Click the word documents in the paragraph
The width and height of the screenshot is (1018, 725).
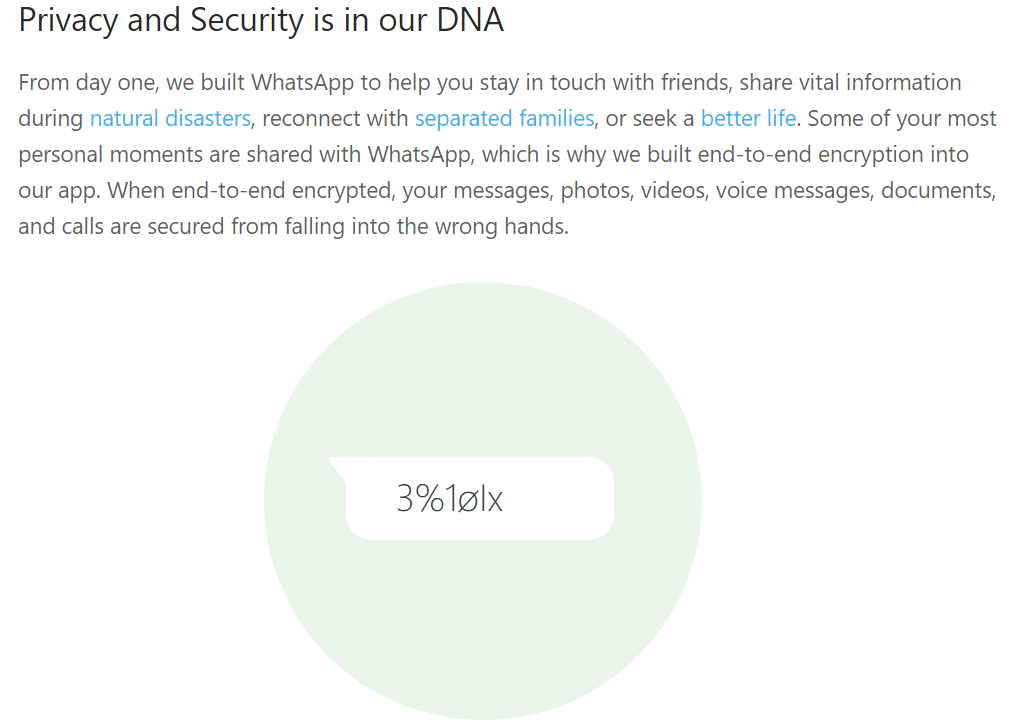(938, 191)
